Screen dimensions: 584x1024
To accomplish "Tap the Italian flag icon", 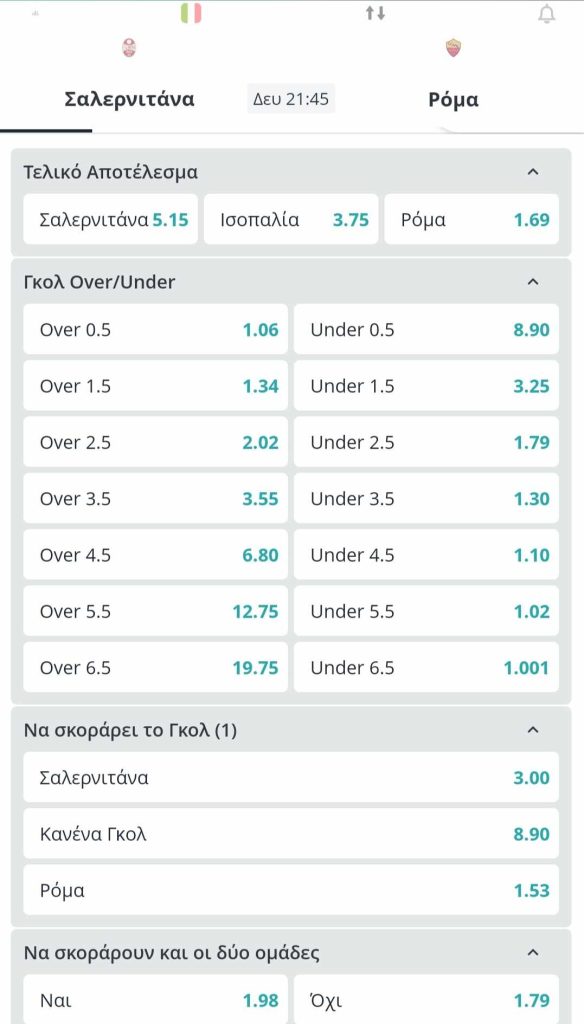I will 191,13.
